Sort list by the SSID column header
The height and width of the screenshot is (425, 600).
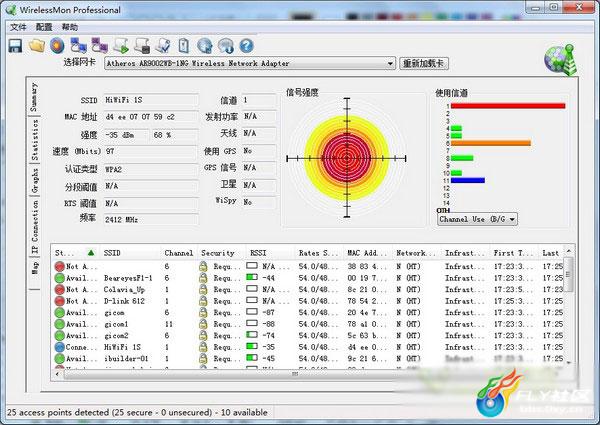pos(131,253)
